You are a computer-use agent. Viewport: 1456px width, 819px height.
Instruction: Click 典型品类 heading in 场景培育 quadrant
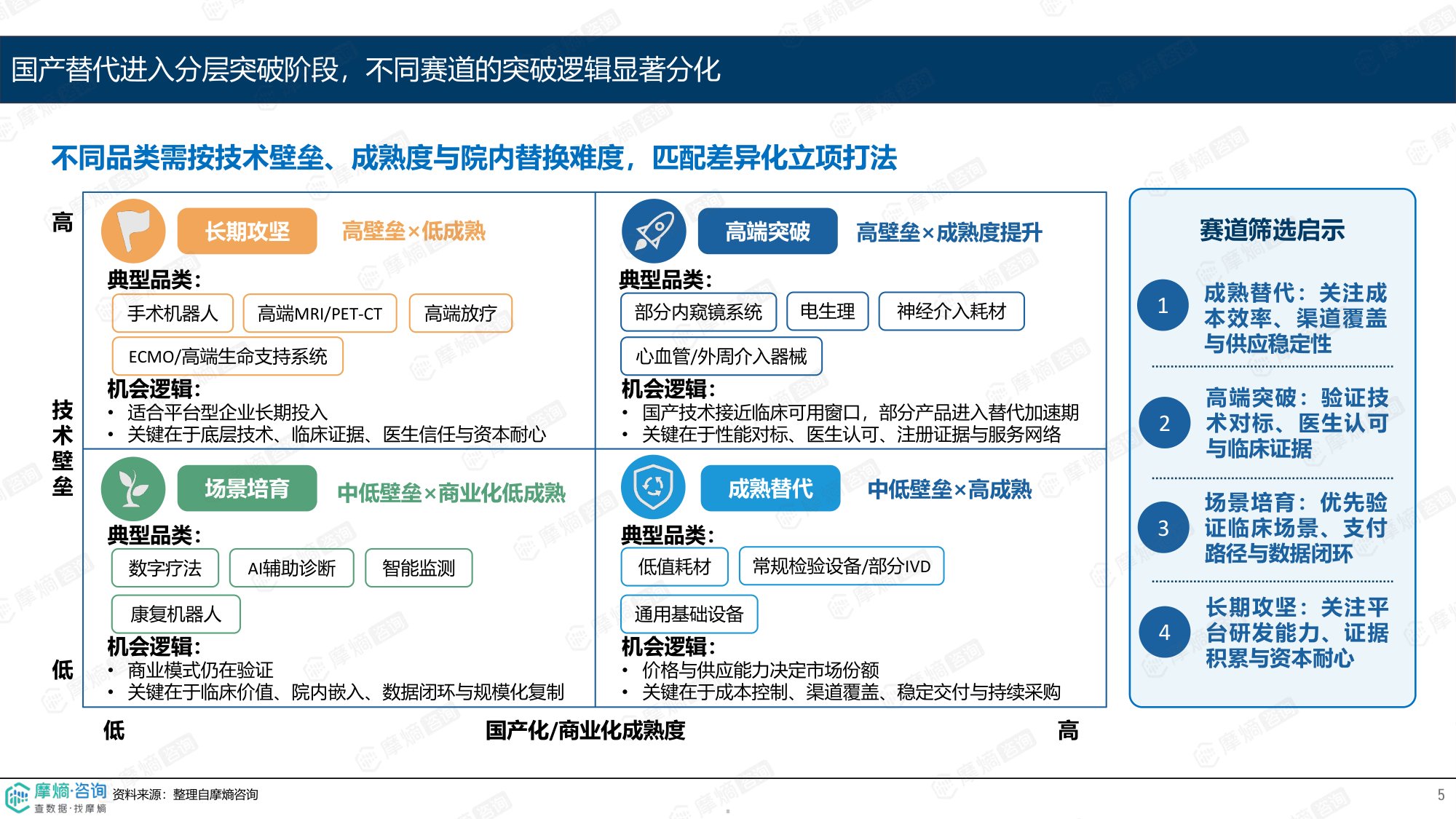(154, 536)
